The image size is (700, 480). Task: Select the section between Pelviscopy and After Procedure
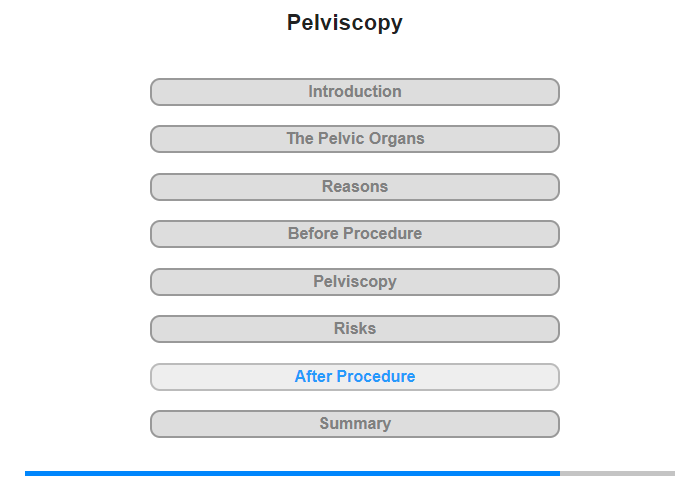(x=354, y=329)
